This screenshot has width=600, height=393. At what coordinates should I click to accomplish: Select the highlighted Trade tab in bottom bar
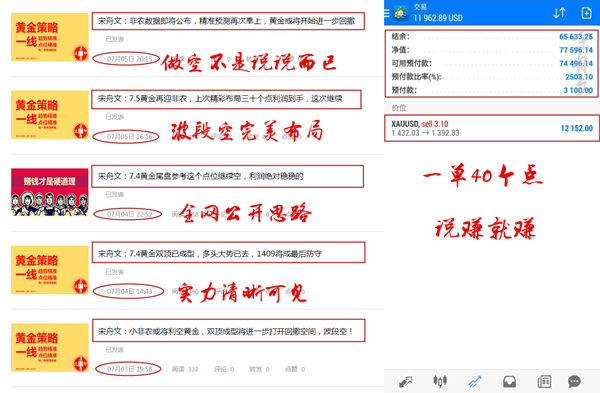click(x=475, y=382)
